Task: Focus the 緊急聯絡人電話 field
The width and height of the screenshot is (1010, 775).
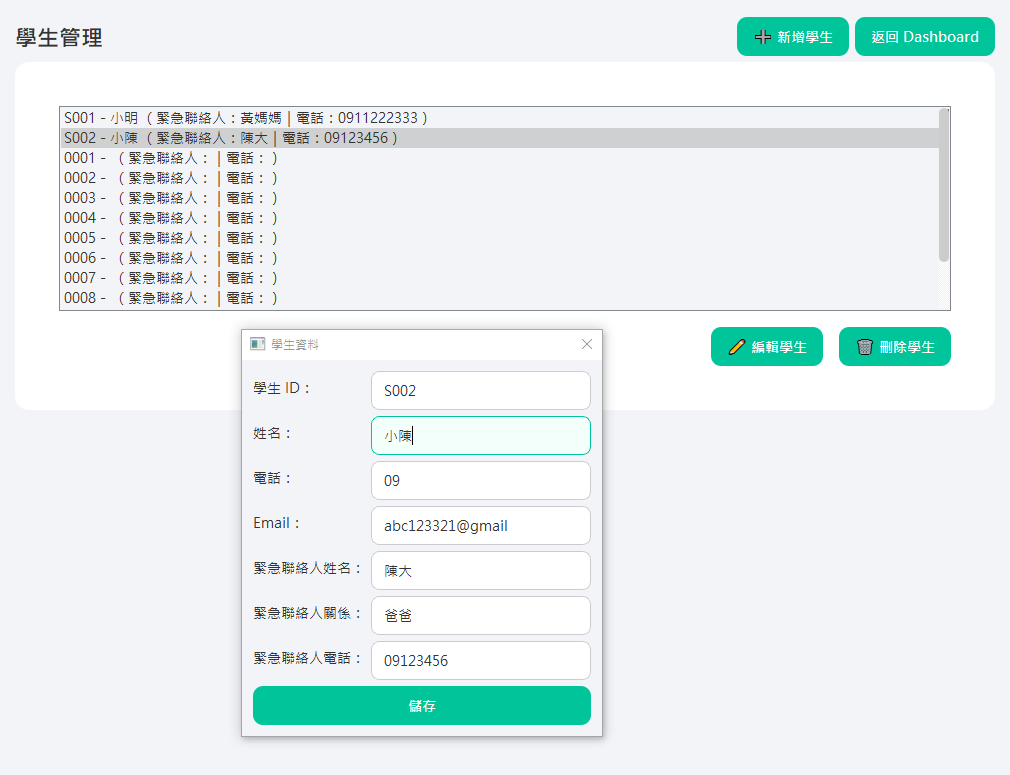Action: 480,660
